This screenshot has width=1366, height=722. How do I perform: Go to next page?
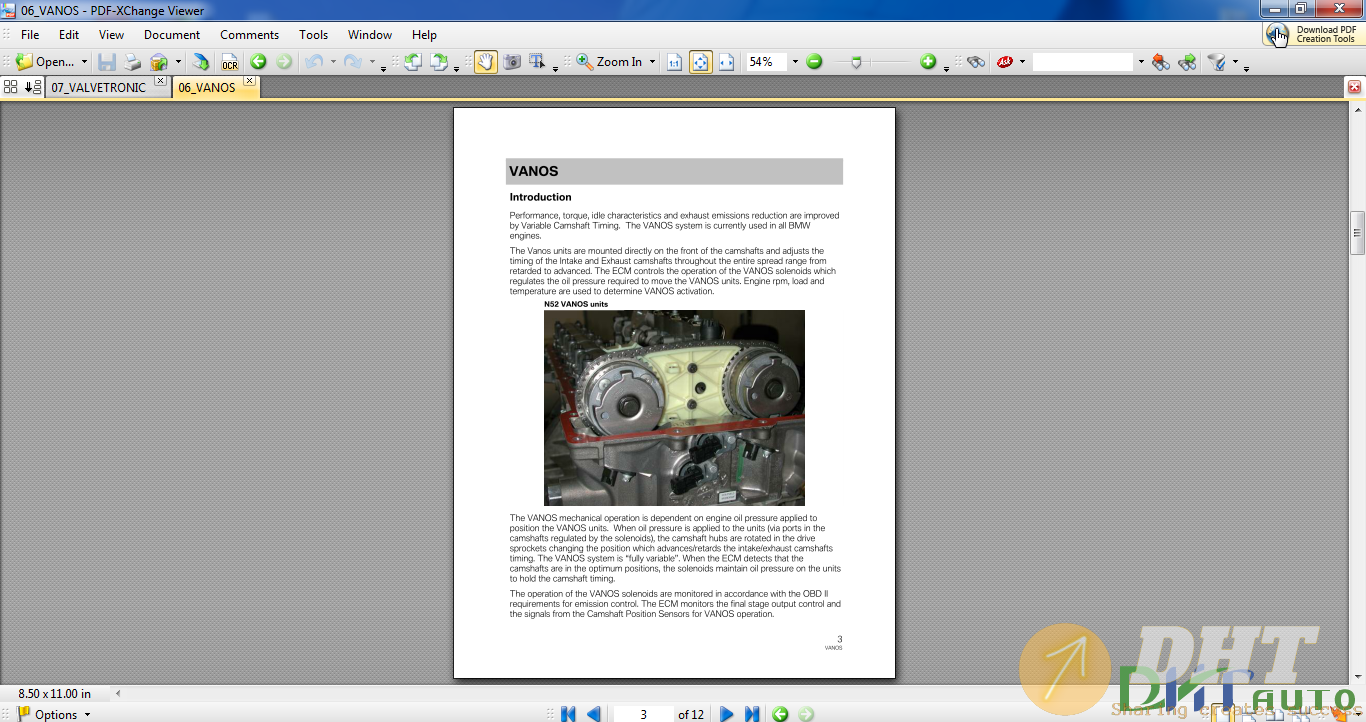[727, 714]
